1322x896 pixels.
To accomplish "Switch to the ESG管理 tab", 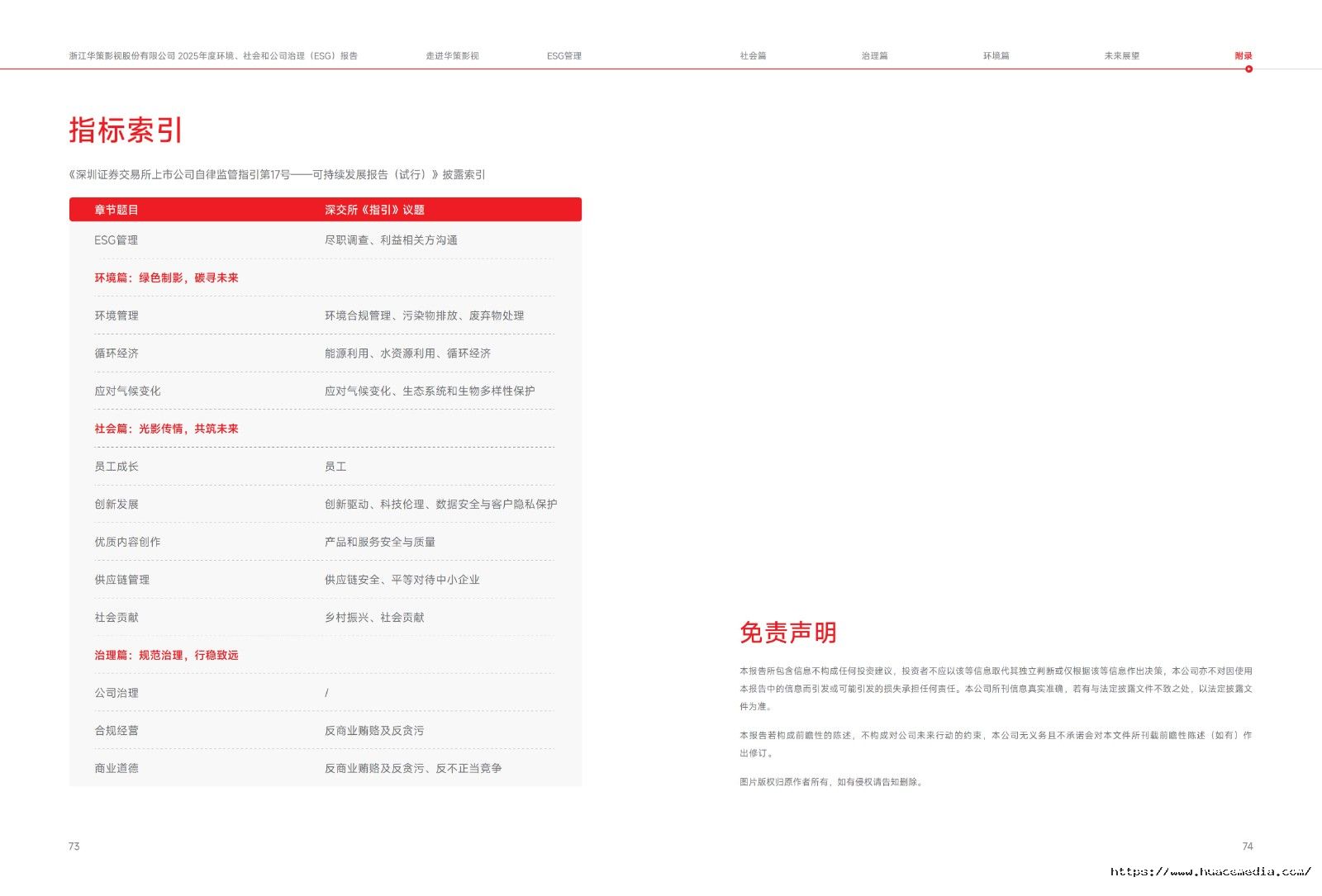I will (x=564, y=56).
